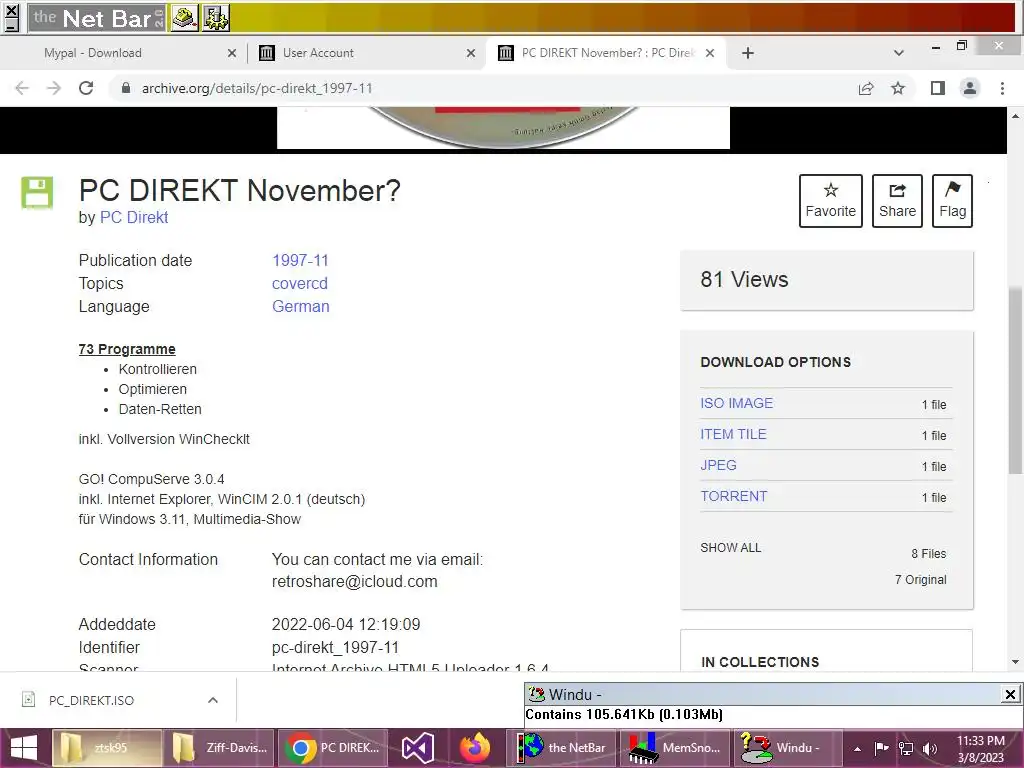Screen dimensions: 1024x768
Task: Click the 1997-11 publication date link
Action: coord(300,261)
